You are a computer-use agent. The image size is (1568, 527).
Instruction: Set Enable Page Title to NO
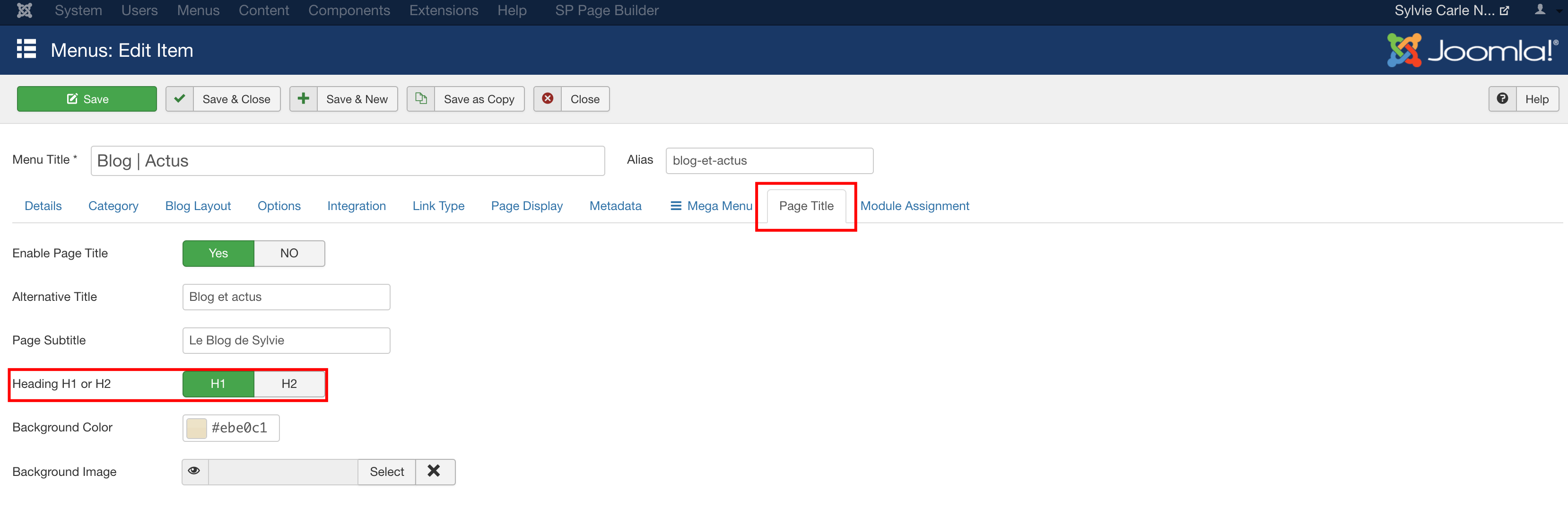(x=288, y=254)
